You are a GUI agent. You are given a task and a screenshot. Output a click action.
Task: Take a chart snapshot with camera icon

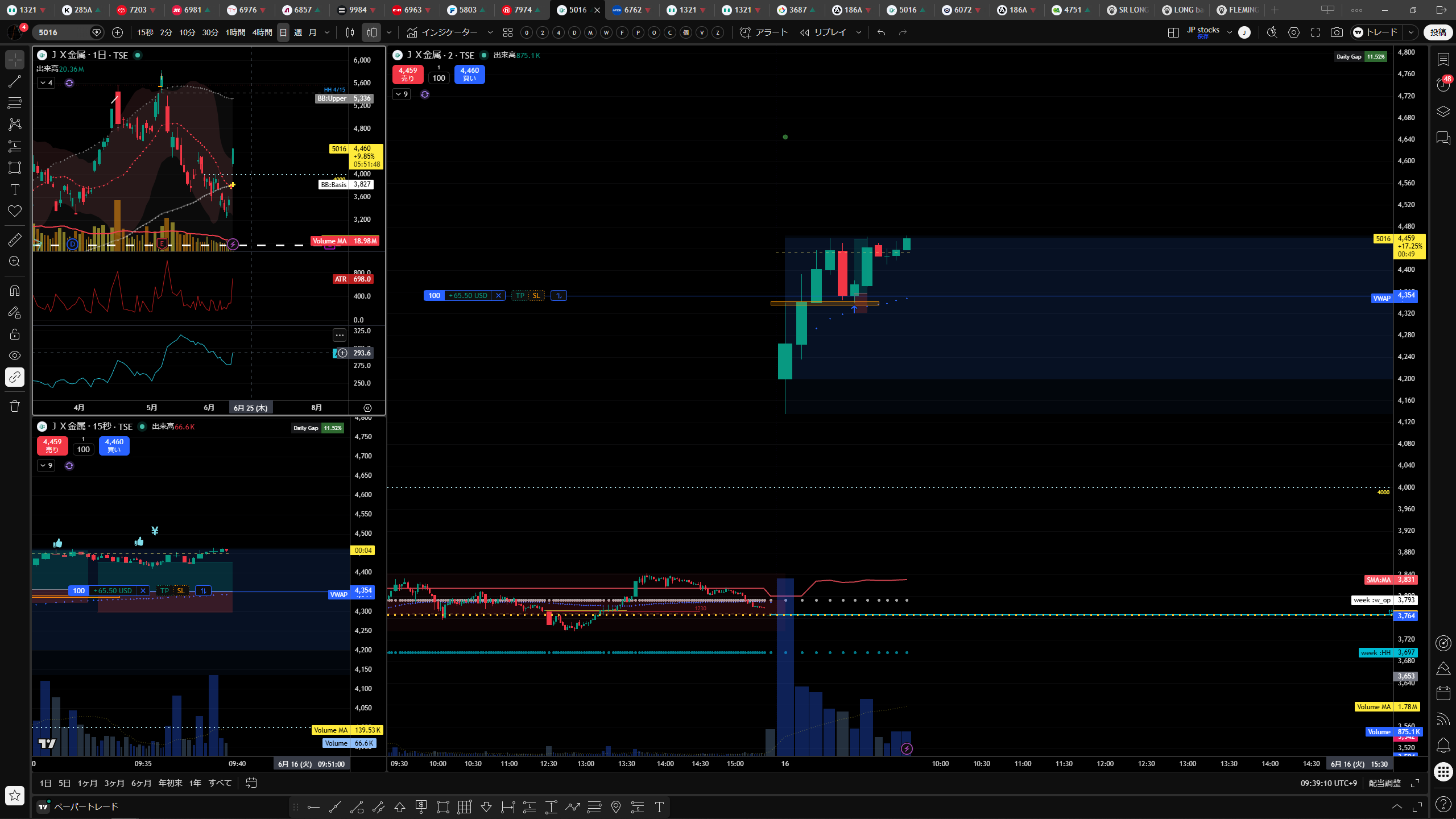click(1337, 32)
